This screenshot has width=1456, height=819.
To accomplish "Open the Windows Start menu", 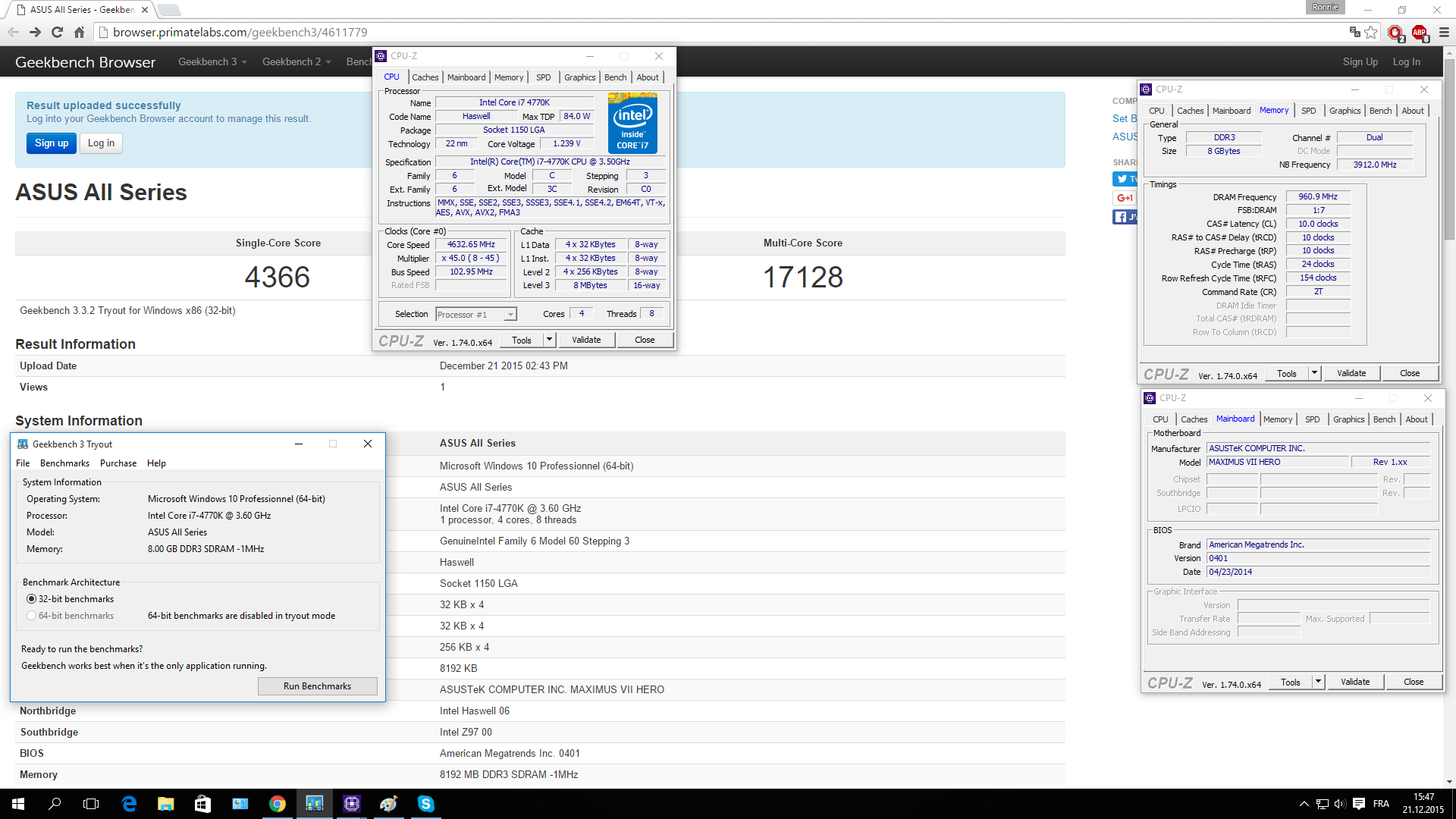I will pyautogui.click(x=18, y=804).
